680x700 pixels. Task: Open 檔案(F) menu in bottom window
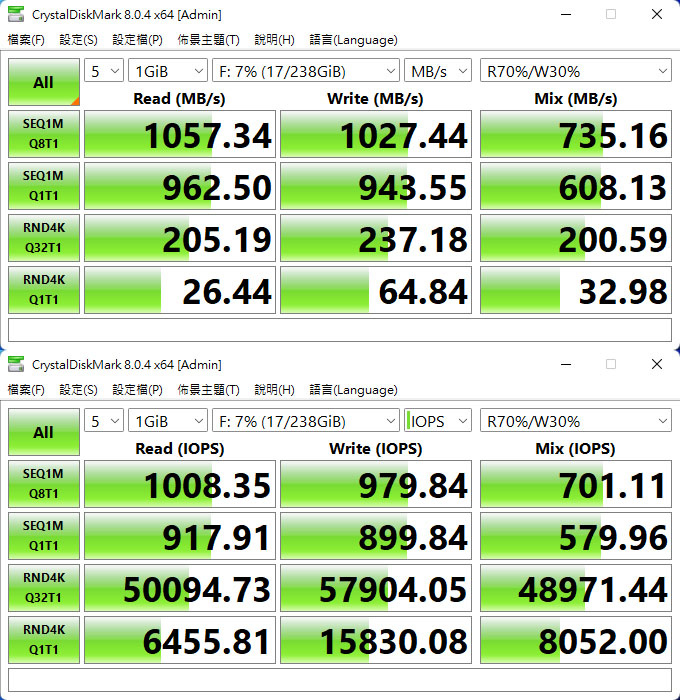[26, 390]
